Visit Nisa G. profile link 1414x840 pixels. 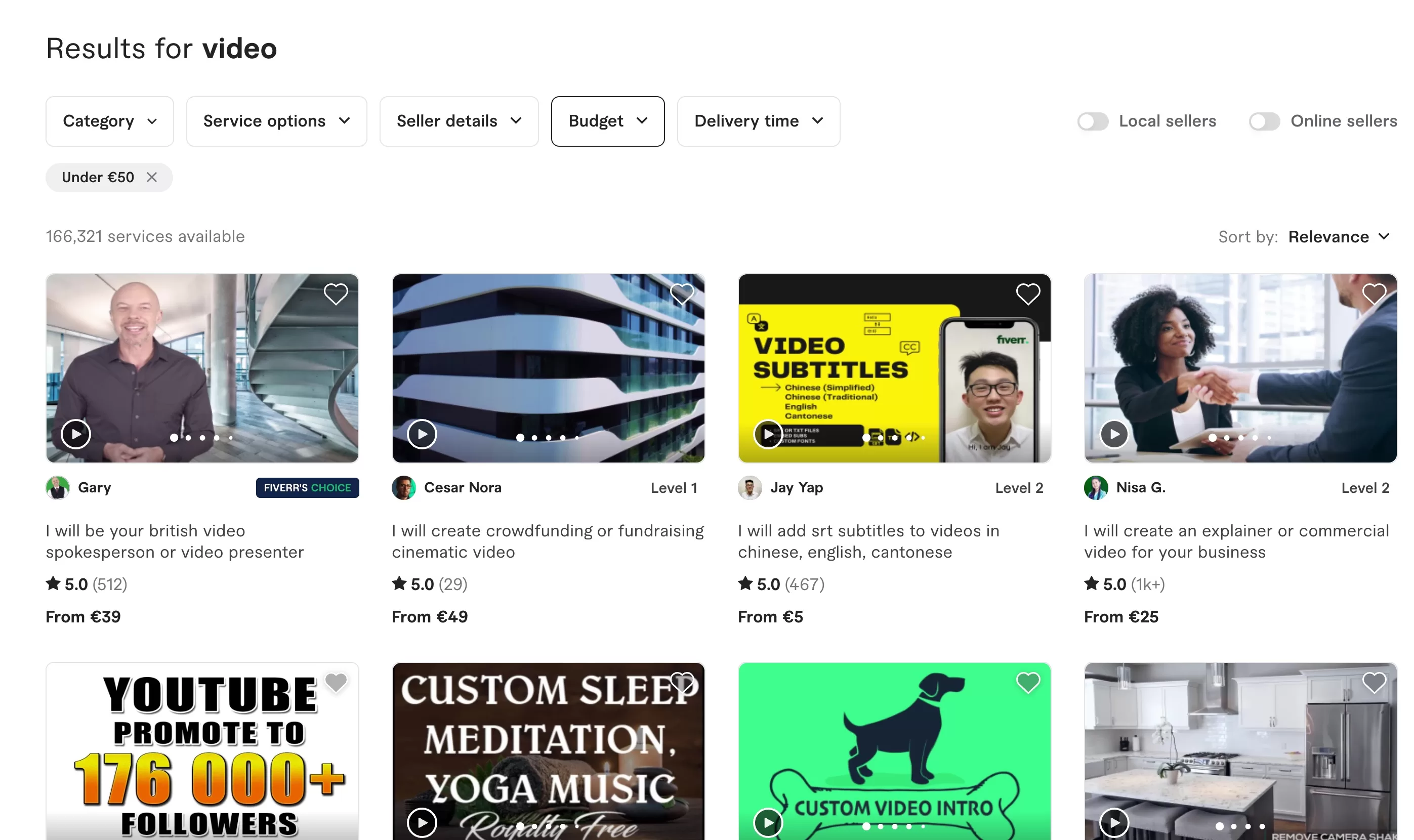[x=1141, y=488]
